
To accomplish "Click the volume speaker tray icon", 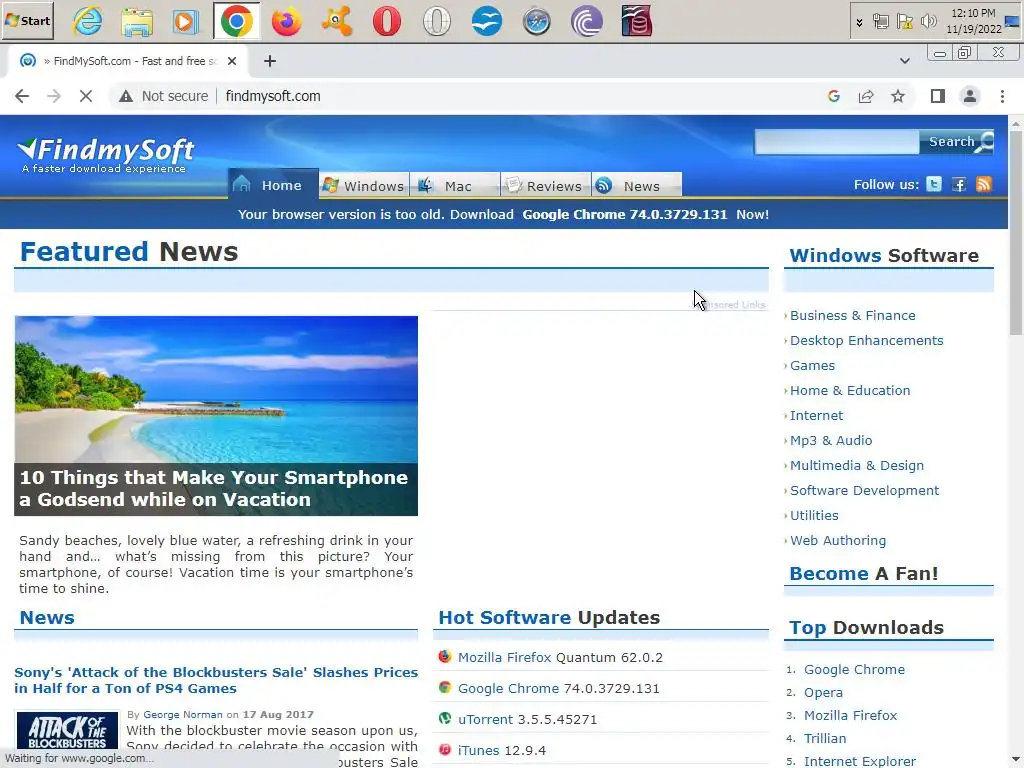I will point(928,22).
